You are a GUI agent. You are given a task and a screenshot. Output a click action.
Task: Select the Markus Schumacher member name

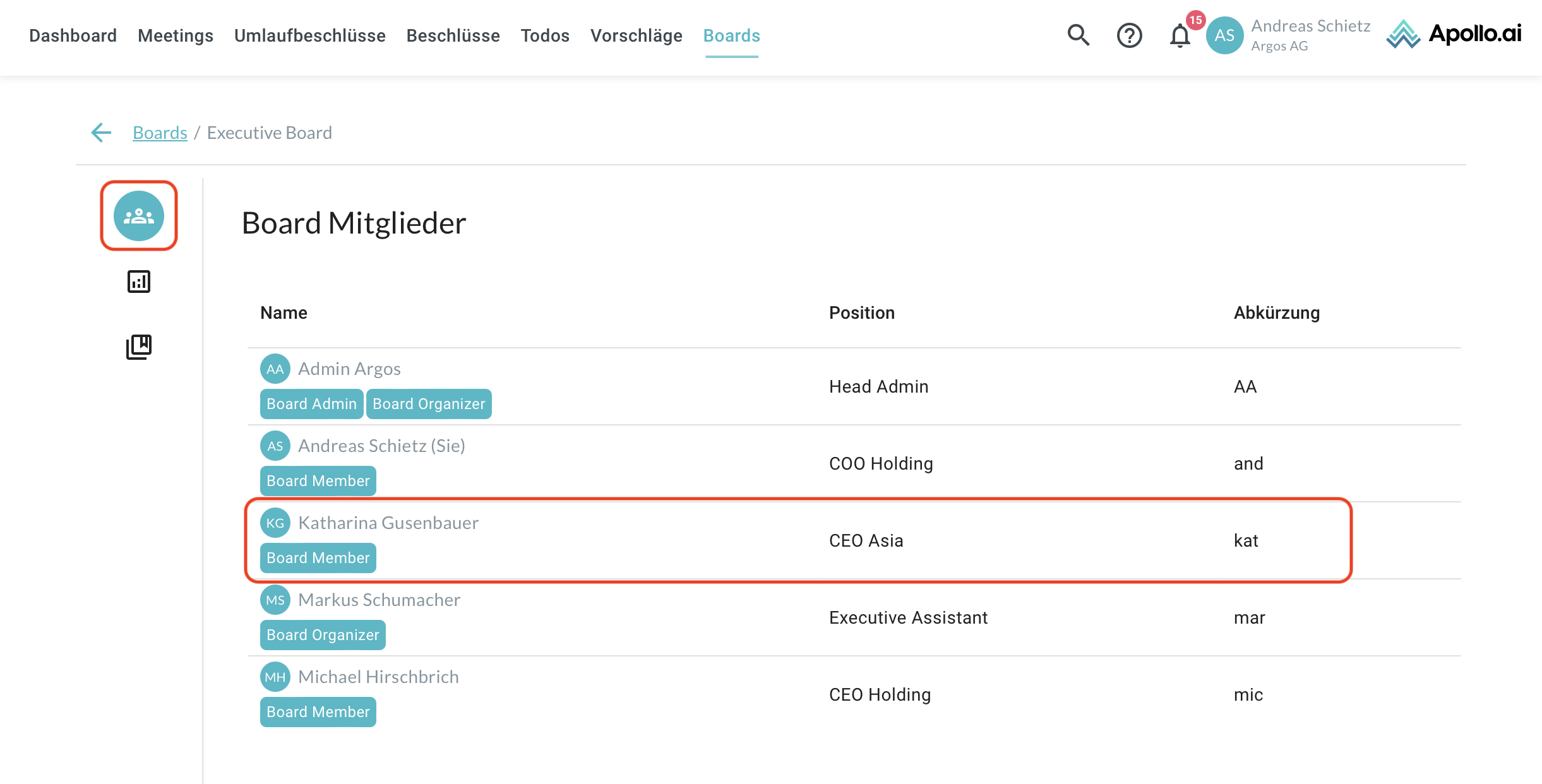click(379, 600)
